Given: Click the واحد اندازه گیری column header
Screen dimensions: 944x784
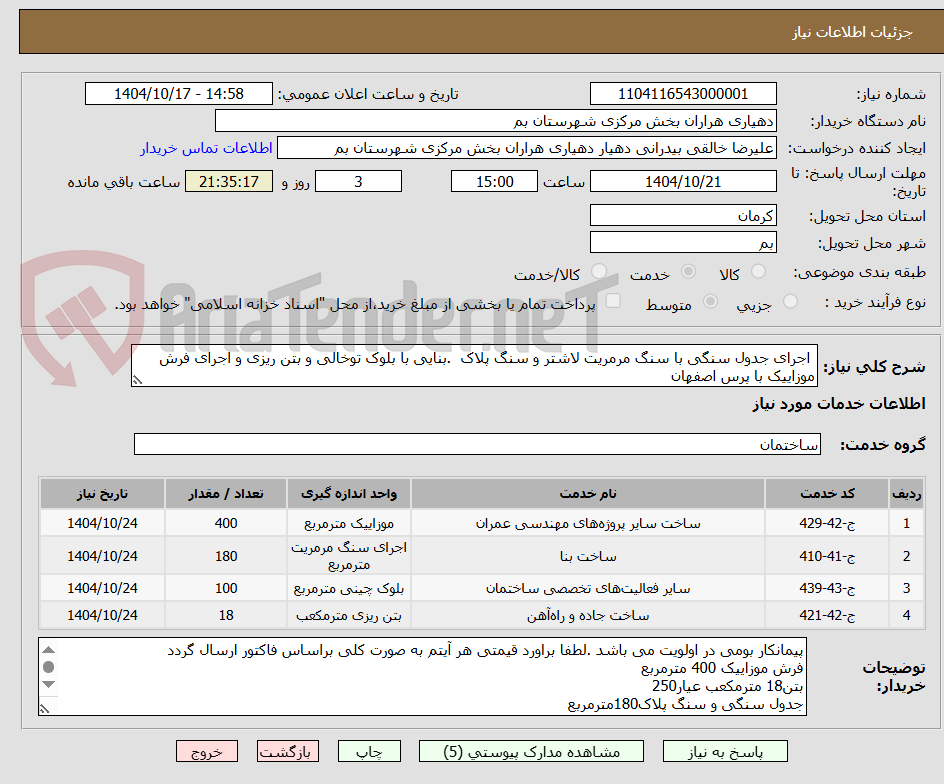Looking at the screenshot, I should click(x=349, y=493).
